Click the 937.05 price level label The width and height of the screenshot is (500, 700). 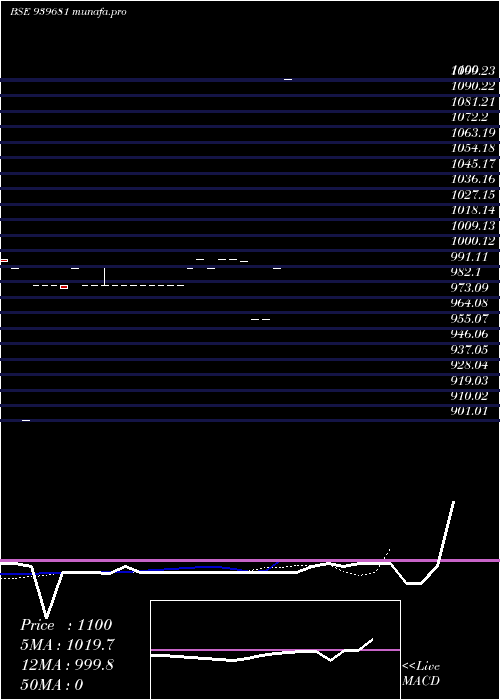[469, 350]
